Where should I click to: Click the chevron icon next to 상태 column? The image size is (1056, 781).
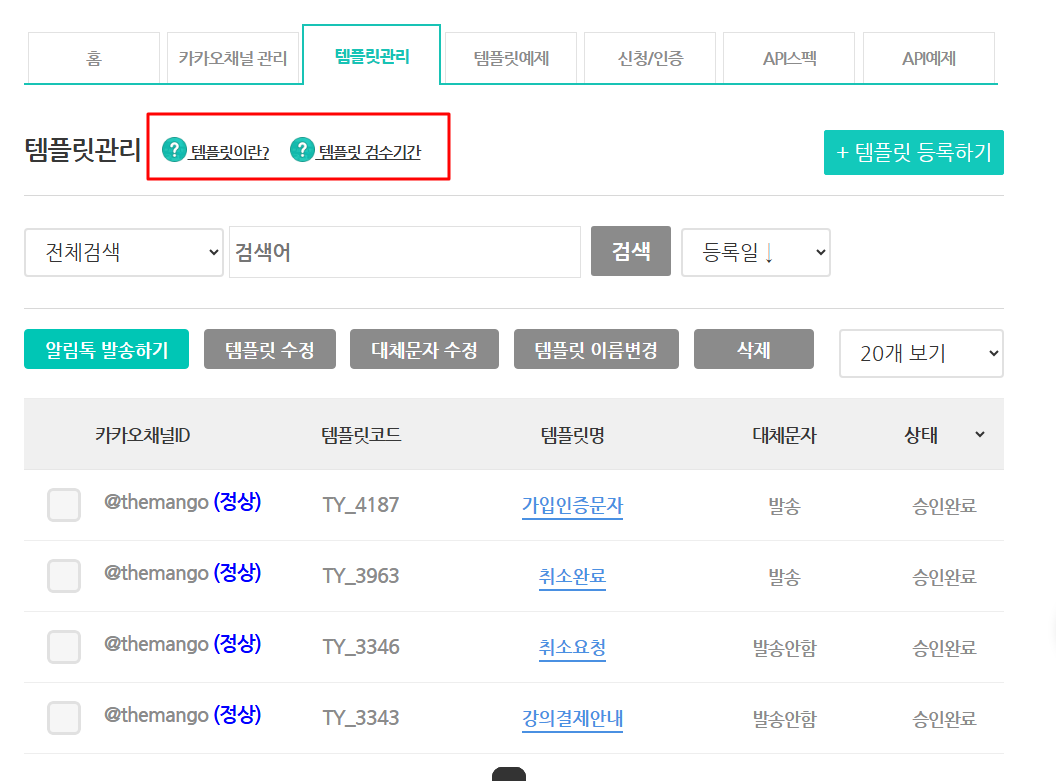(980, 434)
